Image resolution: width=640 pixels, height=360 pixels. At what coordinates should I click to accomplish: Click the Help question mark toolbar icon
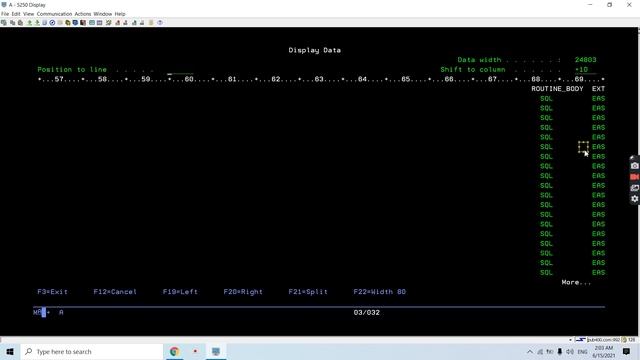pyautogui.click(x=160, y=23)
